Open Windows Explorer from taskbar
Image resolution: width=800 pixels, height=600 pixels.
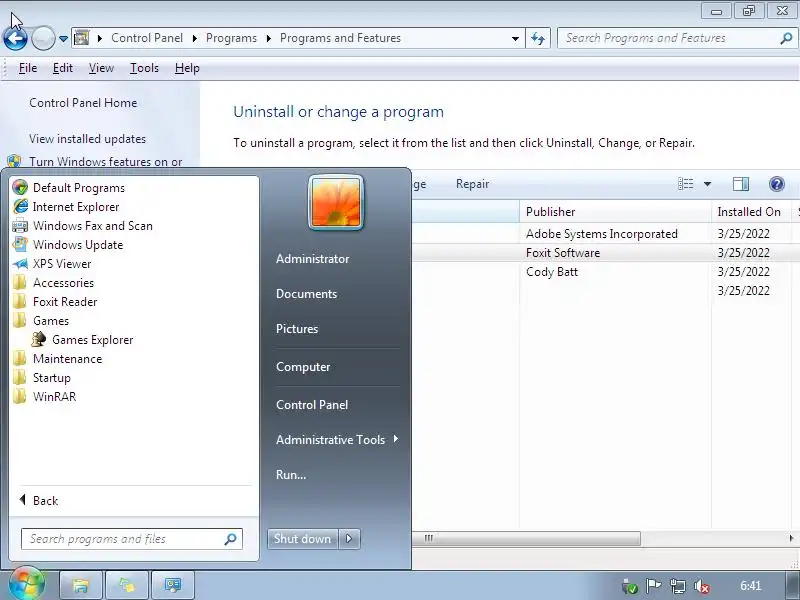81,585
